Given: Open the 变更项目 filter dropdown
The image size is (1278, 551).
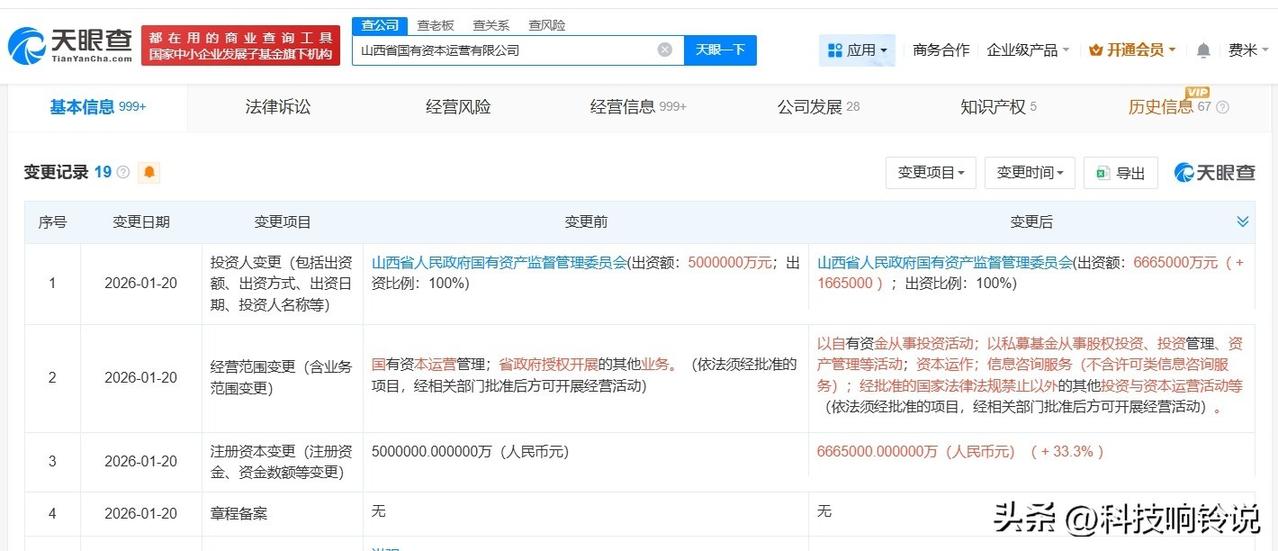Looking at the screenshot, I should click(930, 172).
